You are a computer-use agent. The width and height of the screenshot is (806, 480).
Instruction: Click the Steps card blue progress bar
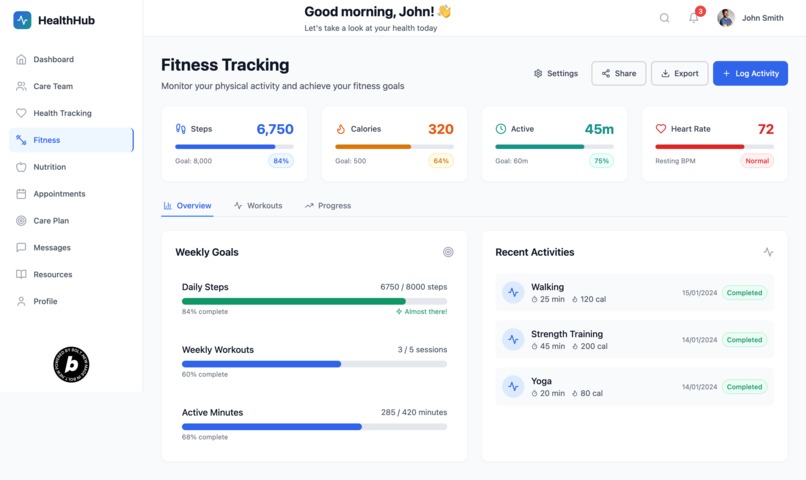pos(234,146)
